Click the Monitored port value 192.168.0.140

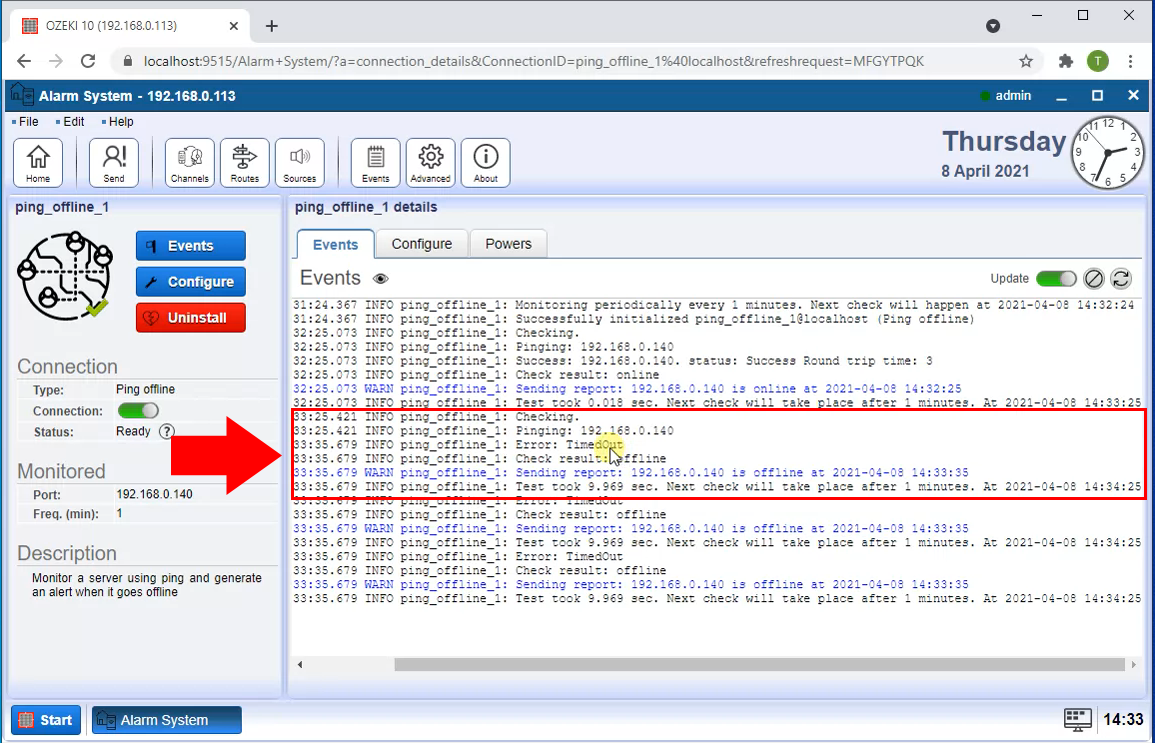click(x=154, y=494)
